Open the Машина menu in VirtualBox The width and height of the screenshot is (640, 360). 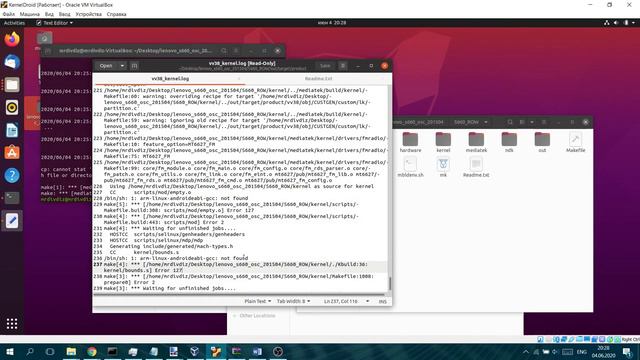click(x=29, y=14)
